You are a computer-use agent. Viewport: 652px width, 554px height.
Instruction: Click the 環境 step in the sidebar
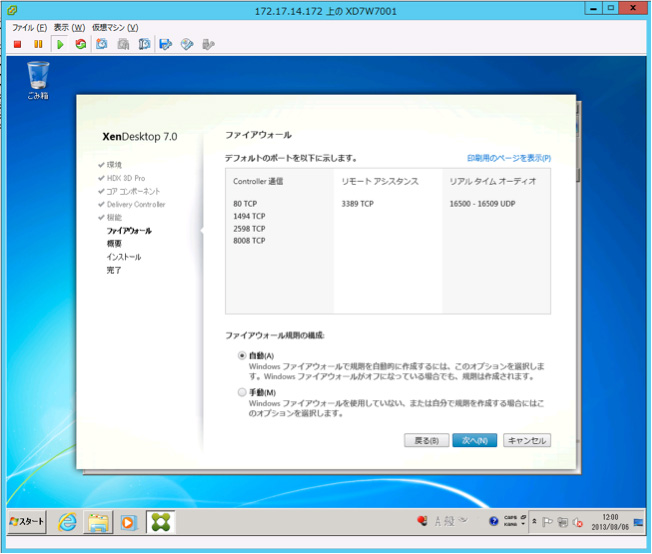[x=114, y=165]
